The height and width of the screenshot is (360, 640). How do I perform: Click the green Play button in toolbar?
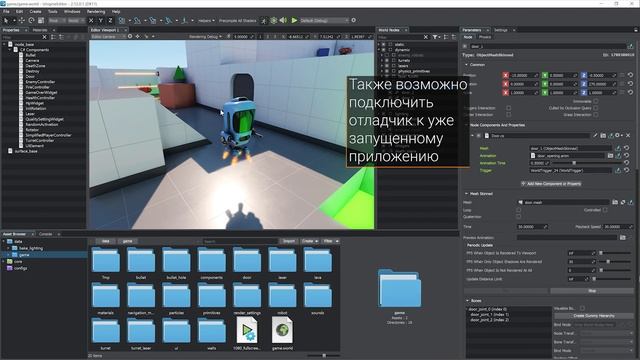[294, 20]
